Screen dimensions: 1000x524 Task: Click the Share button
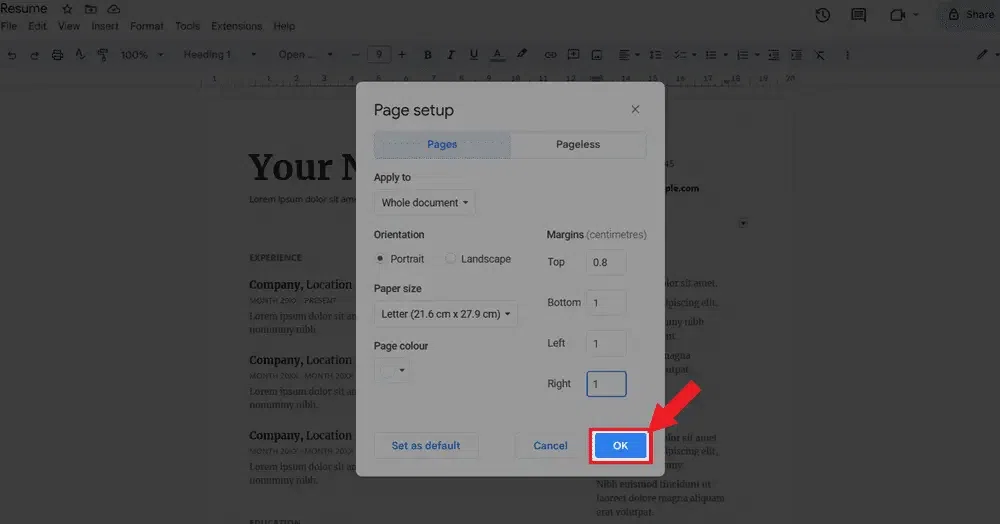tap(971, 15)
